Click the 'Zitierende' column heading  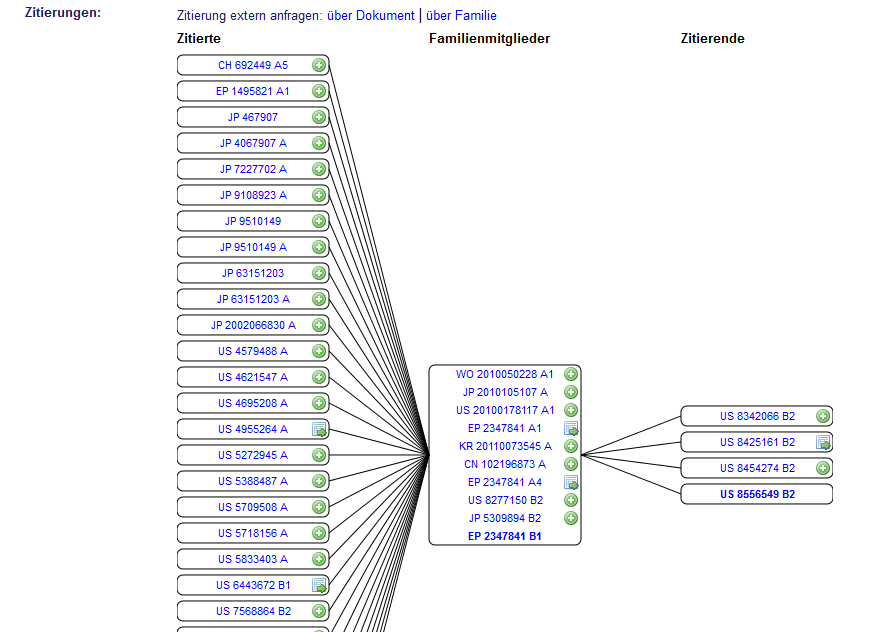(712, 39)
